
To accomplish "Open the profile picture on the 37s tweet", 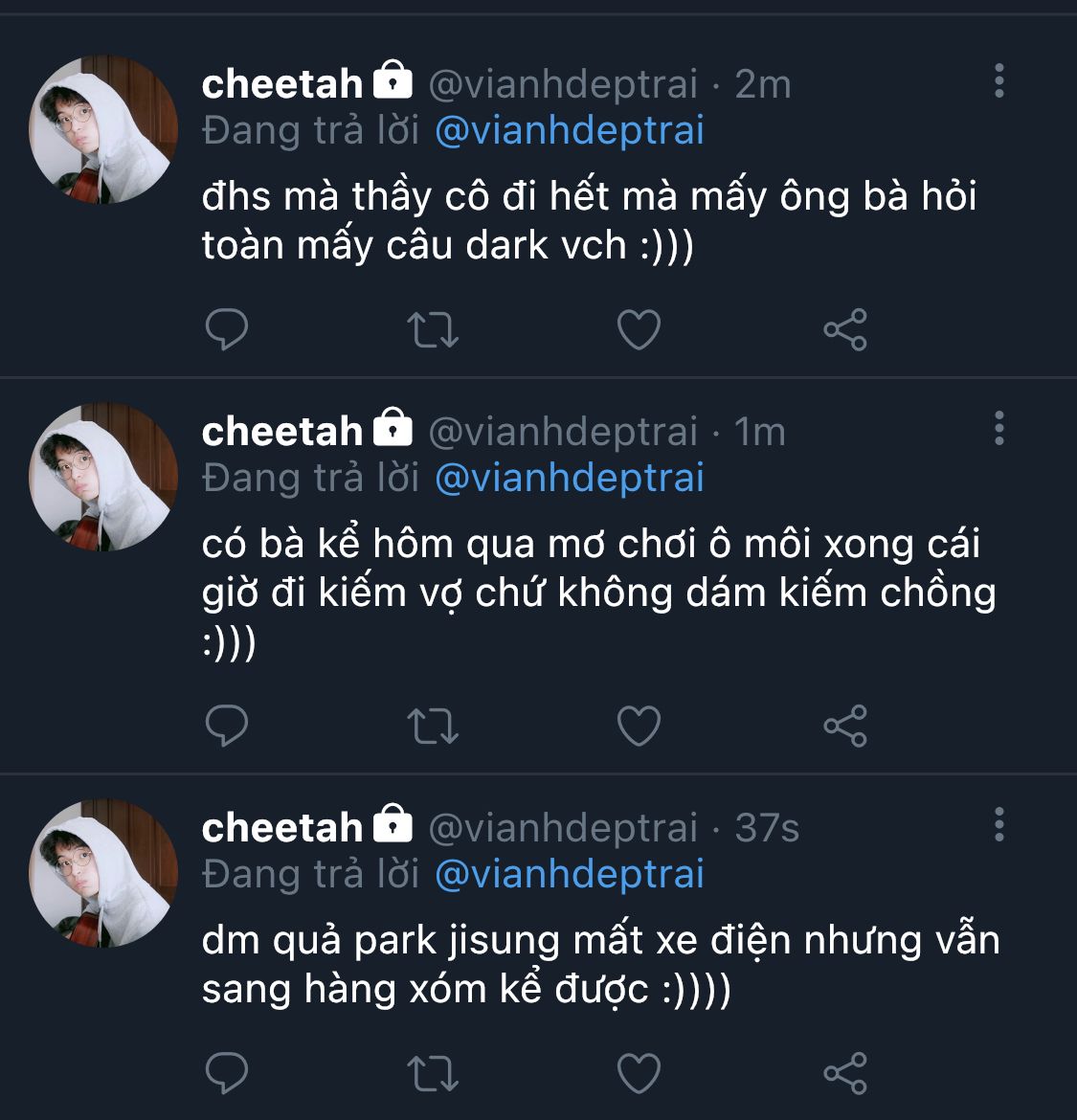I will point(103,873).
